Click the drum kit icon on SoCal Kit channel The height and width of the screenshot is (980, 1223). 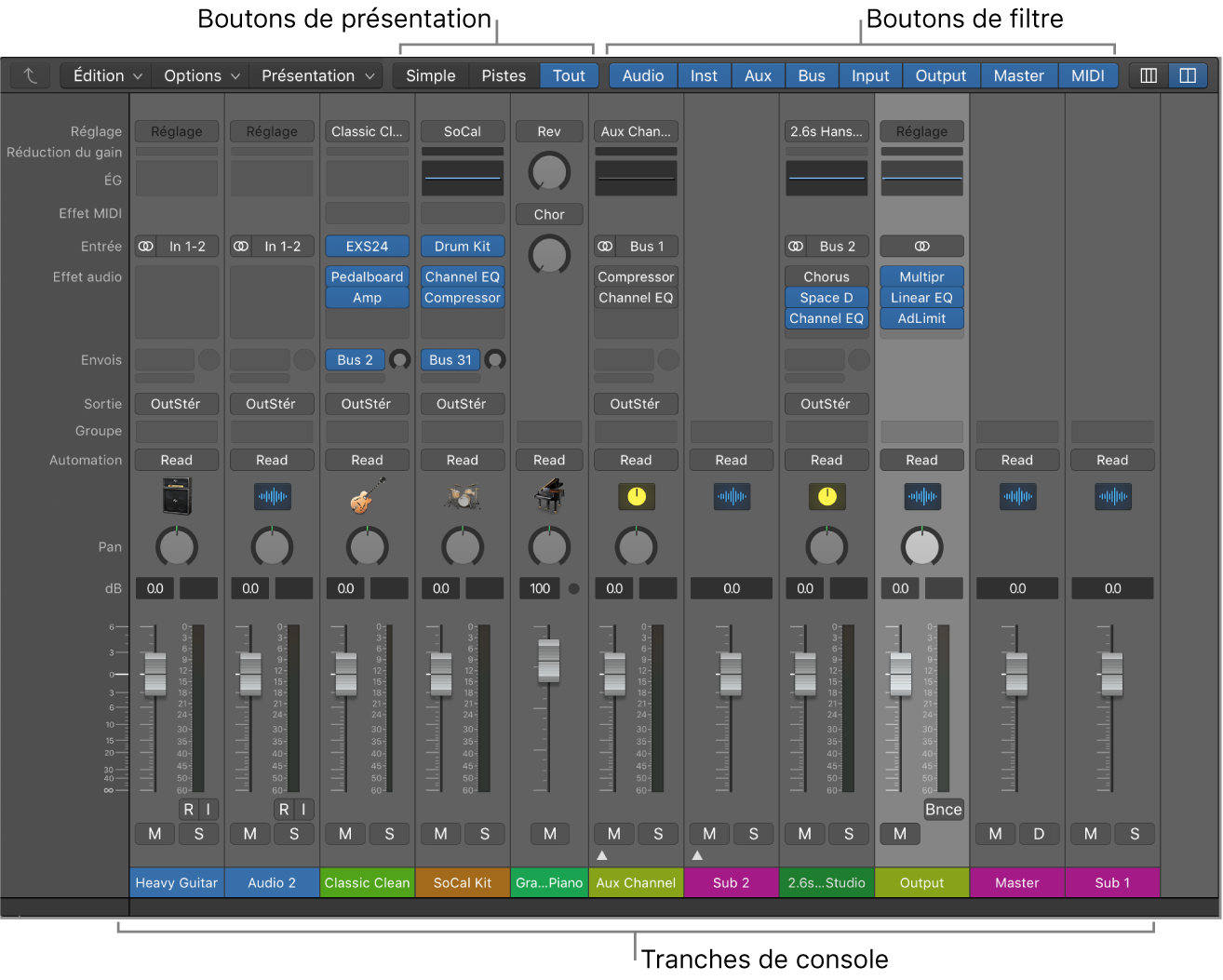pyautogui.click(x=462, y=496)
